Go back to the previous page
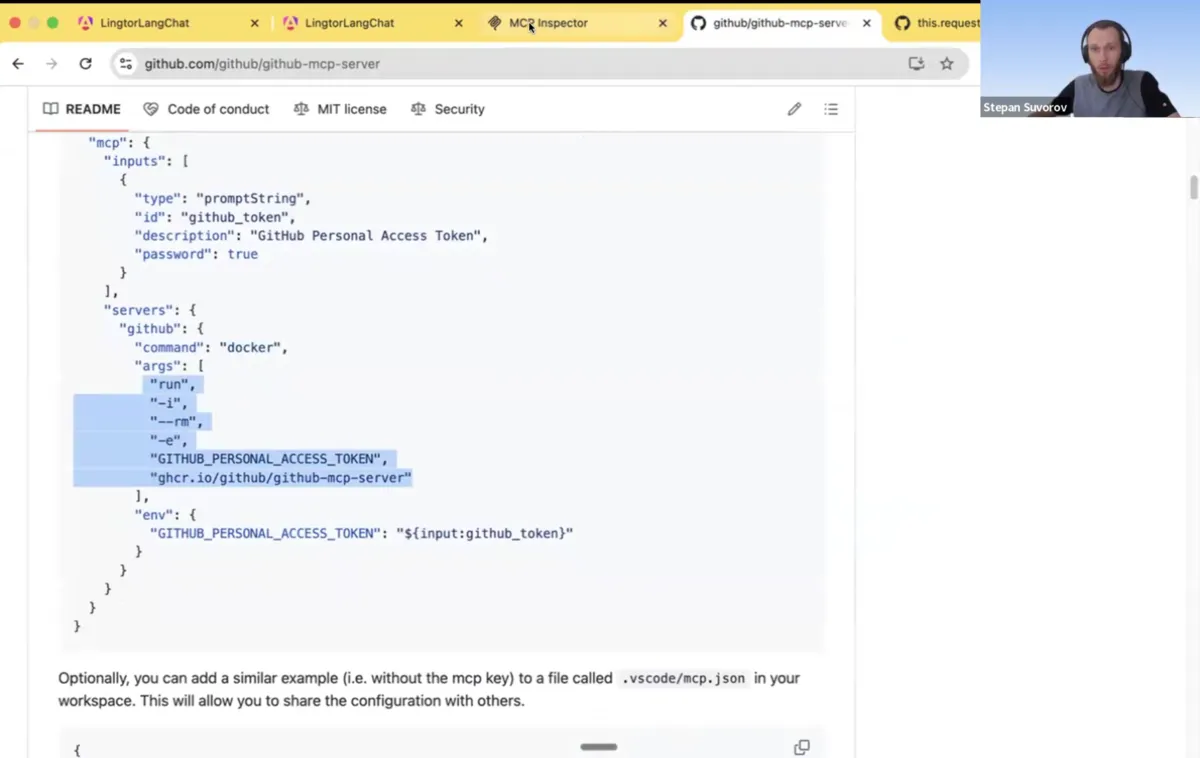 [18, 64]
